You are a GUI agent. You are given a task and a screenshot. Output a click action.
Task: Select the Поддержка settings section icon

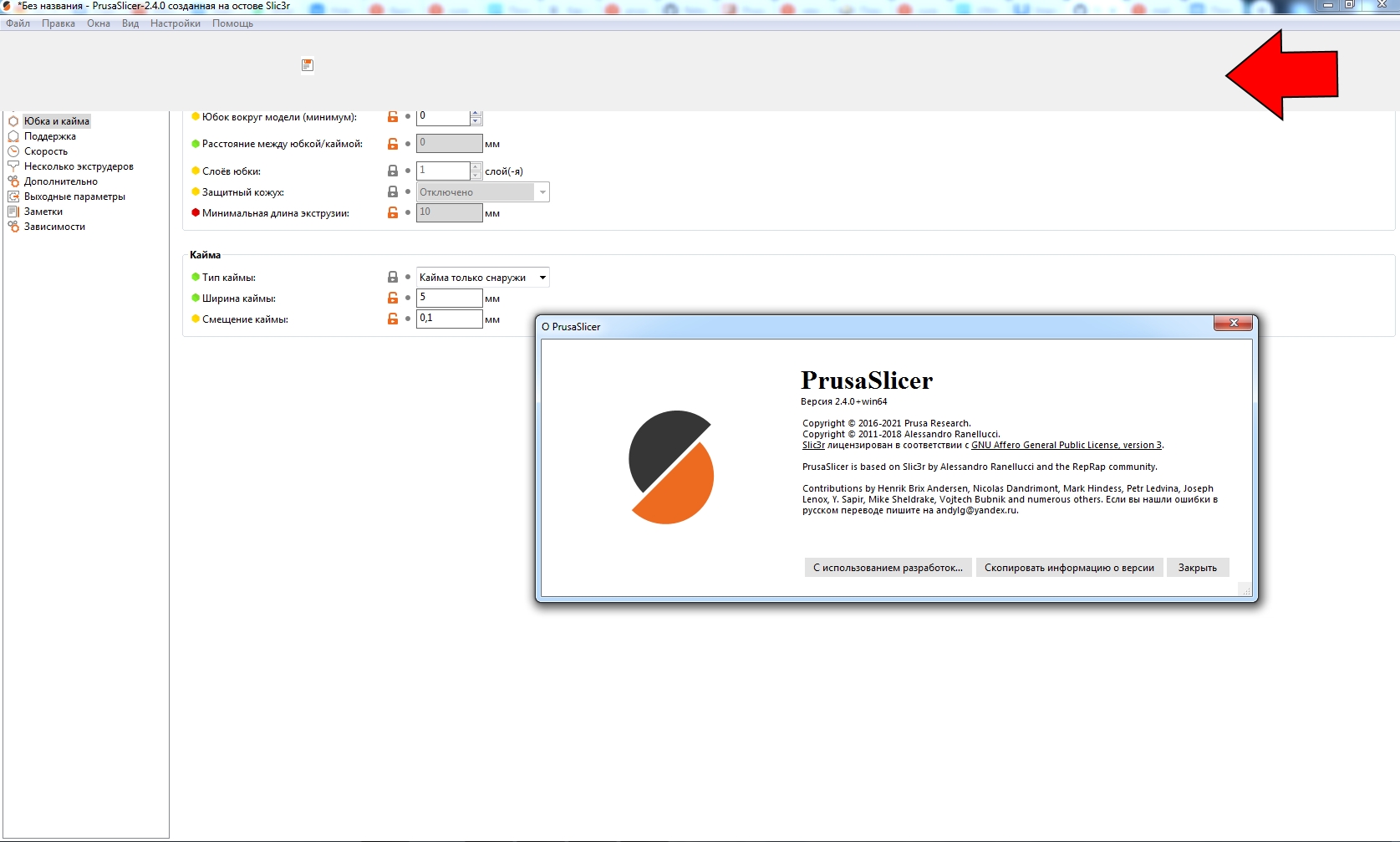click(x=13, y=136)
